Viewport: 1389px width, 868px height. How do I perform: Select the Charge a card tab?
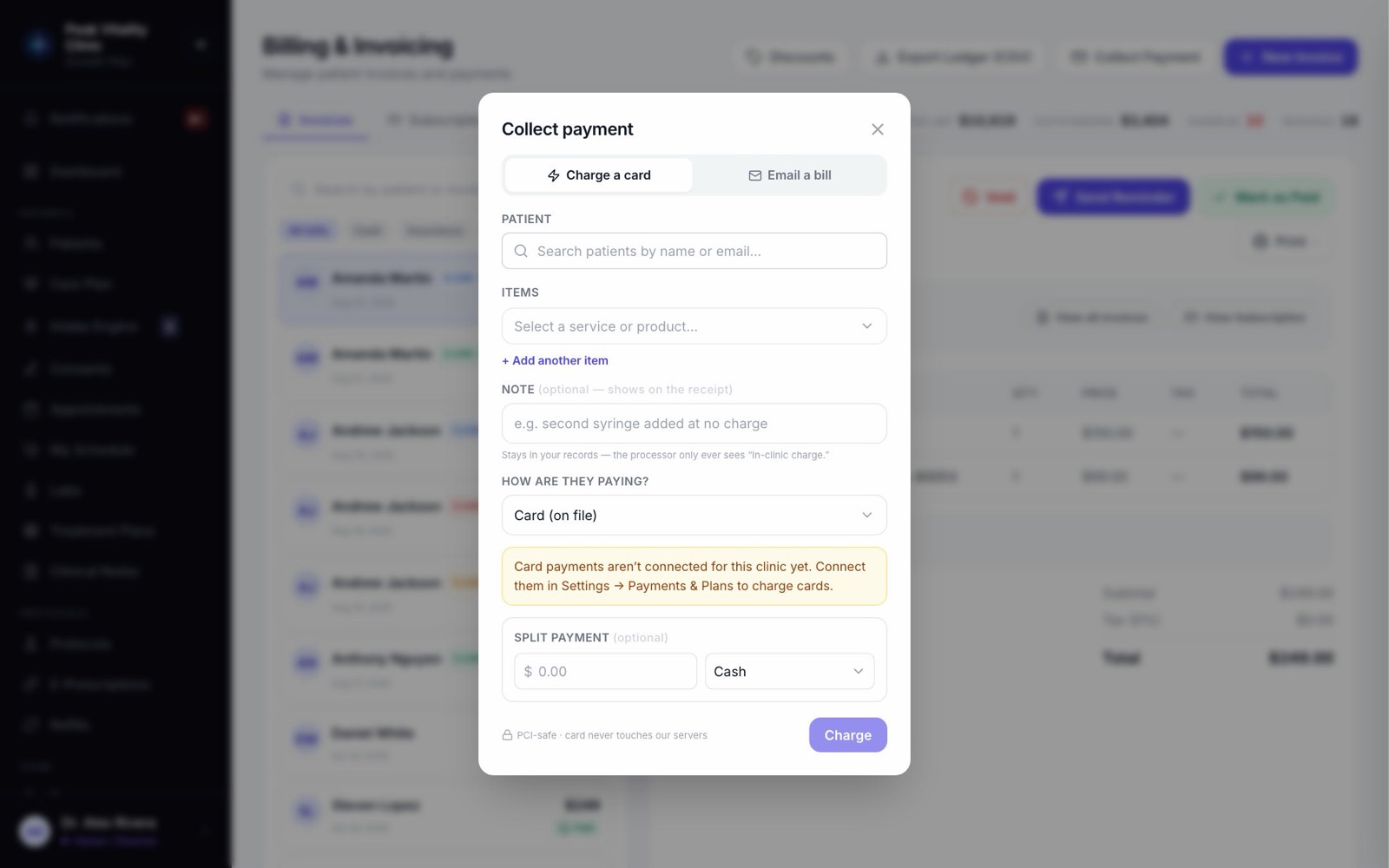pyautogui.click(x=599, y=175)
